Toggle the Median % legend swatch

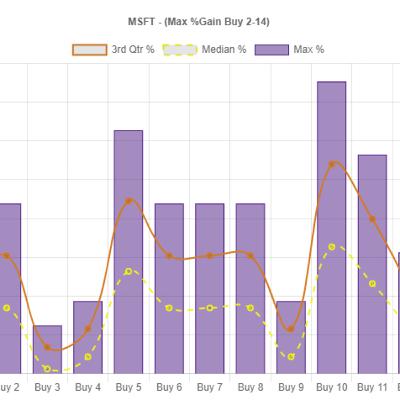[x=180, y=50]
